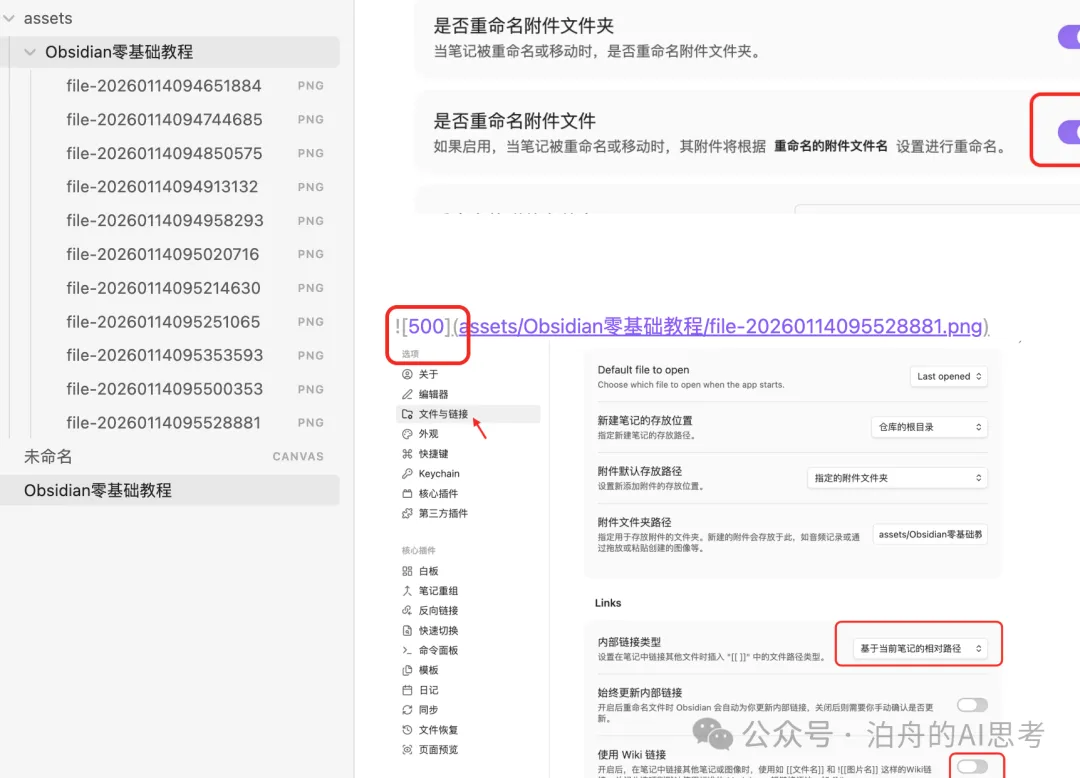The image size is (1080, 778).
Task: Click the 页面预览 icon
Action: (407, 750)
